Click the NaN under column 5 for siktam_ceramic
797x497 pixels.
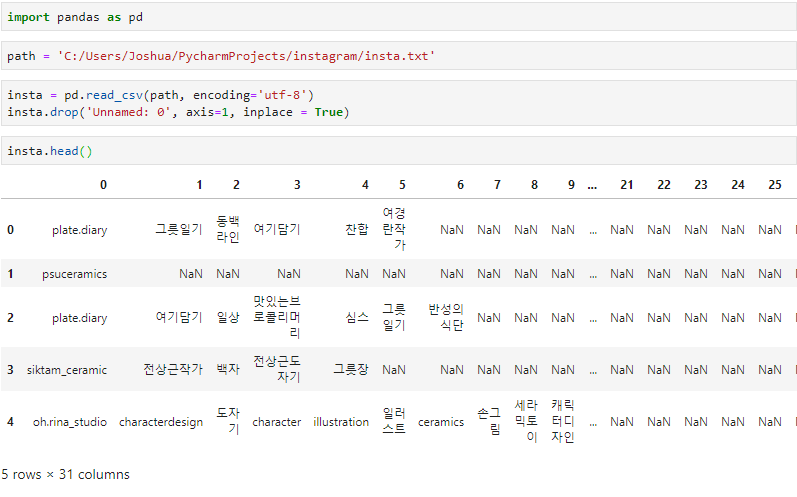[x=394, y=370]
